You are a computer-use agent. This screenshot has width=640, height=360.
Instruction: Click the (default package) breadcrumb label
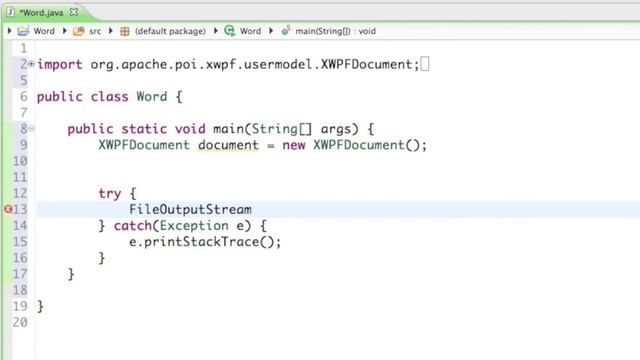(170, 31)
